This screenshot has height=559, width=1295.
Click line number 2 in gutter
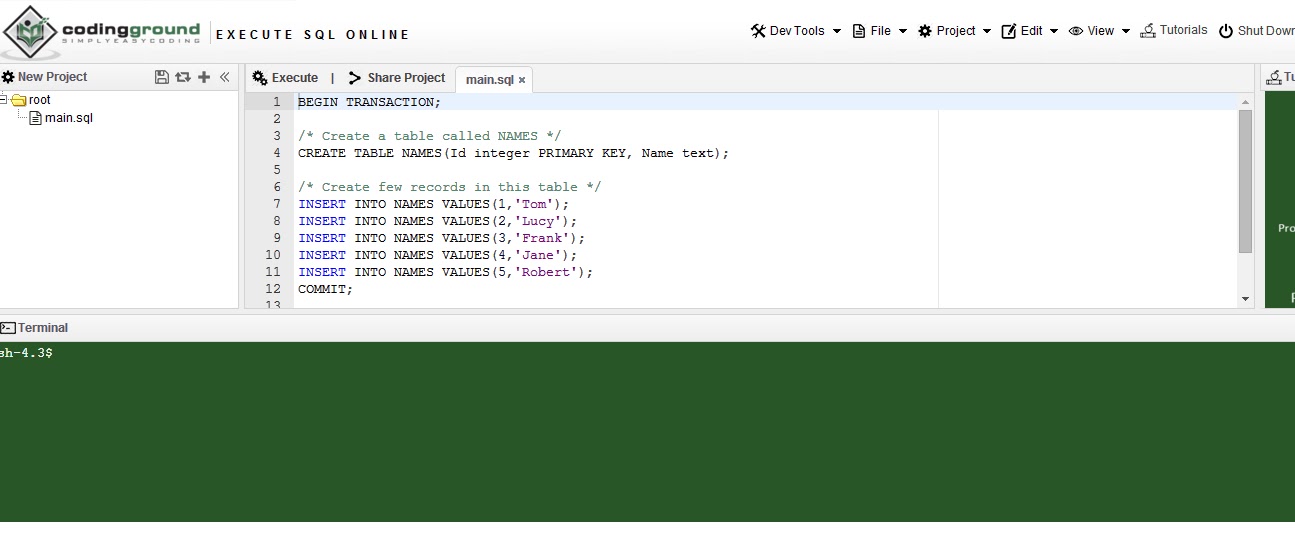click(x=277, y=119)
